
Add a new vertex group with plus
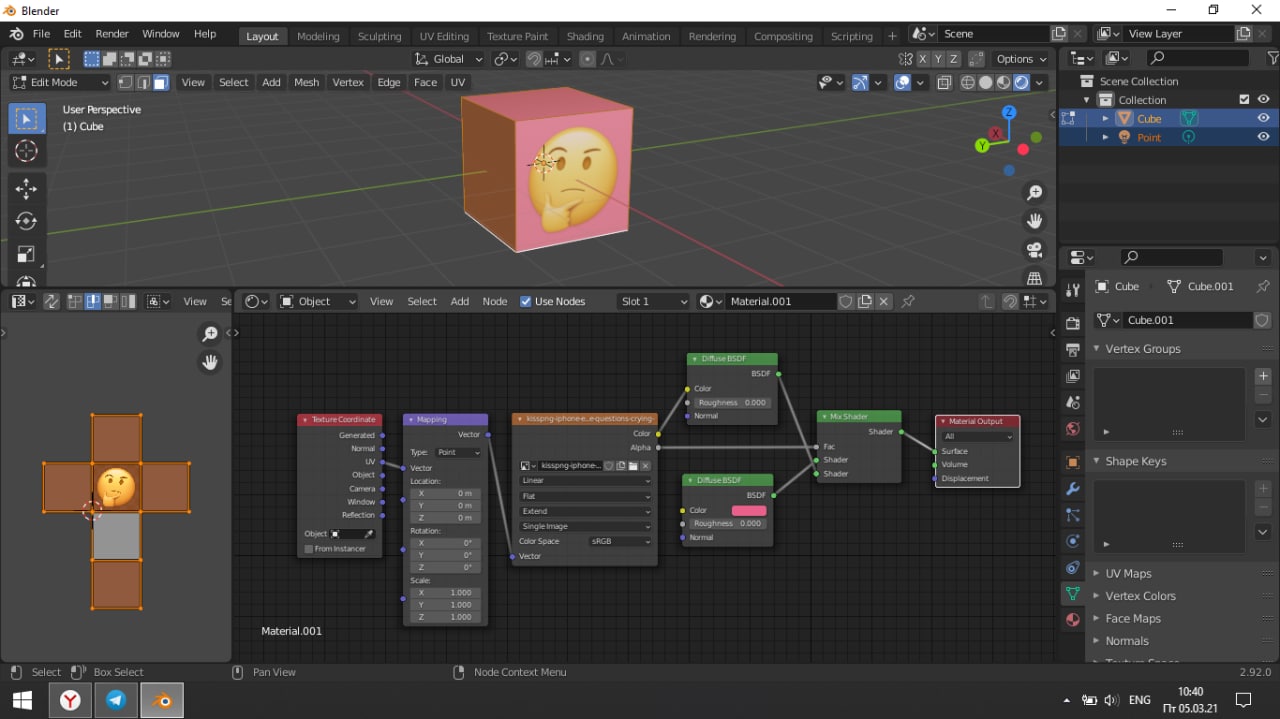click(x=1263, y=376)
